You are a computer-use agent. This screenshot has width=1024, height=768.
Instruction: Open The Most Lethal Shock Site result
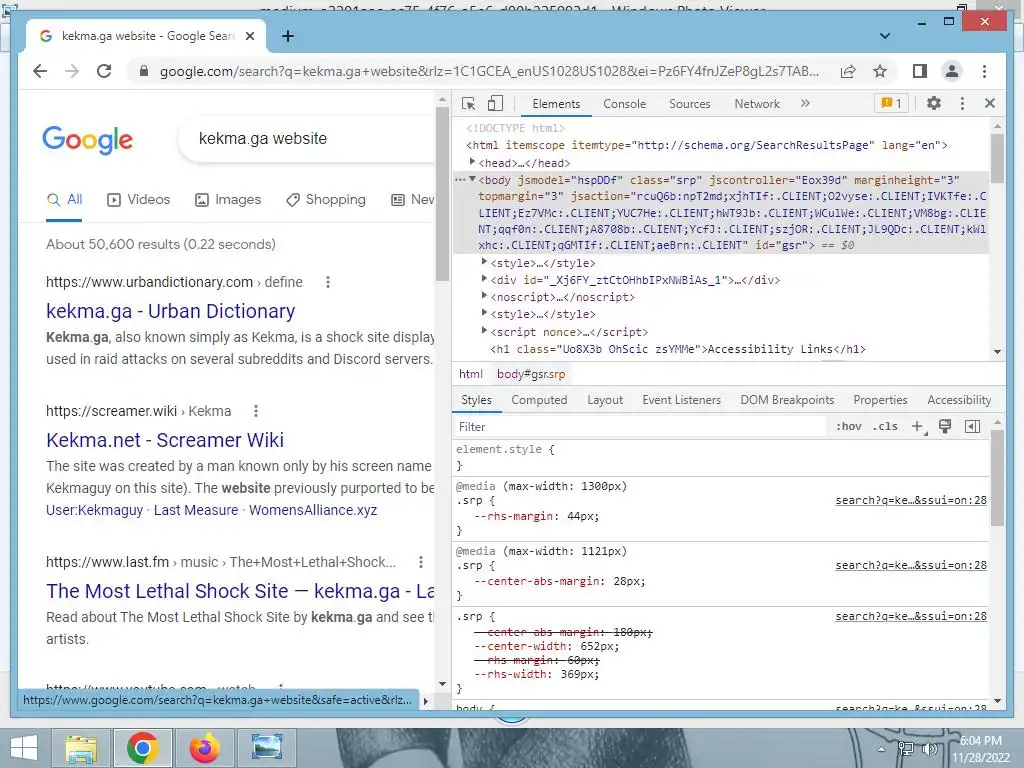tap(240, 591)
